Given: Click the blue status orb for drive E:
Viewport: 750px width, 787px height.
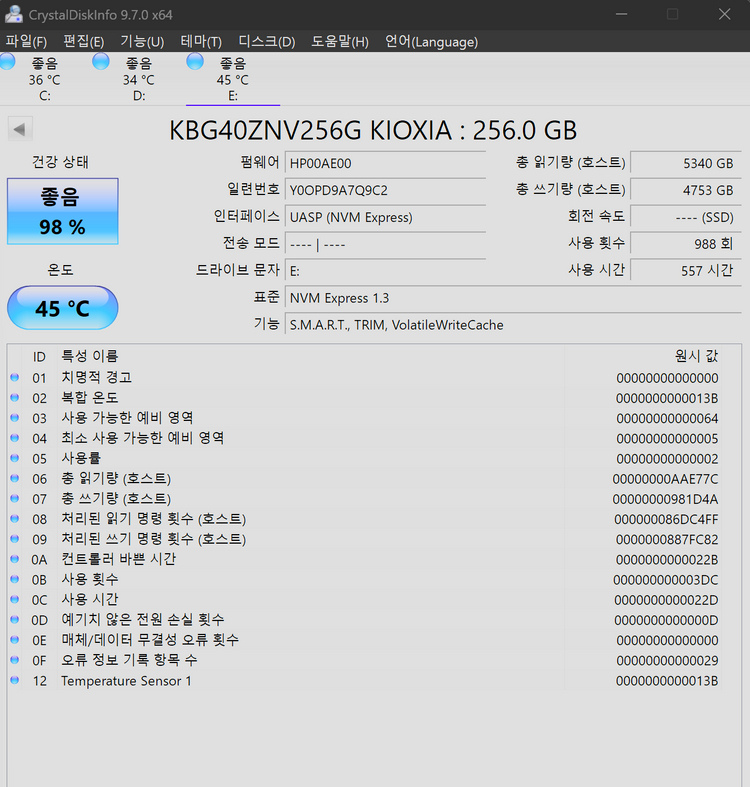Looking at the screenshot, I should tap(195, 61).
